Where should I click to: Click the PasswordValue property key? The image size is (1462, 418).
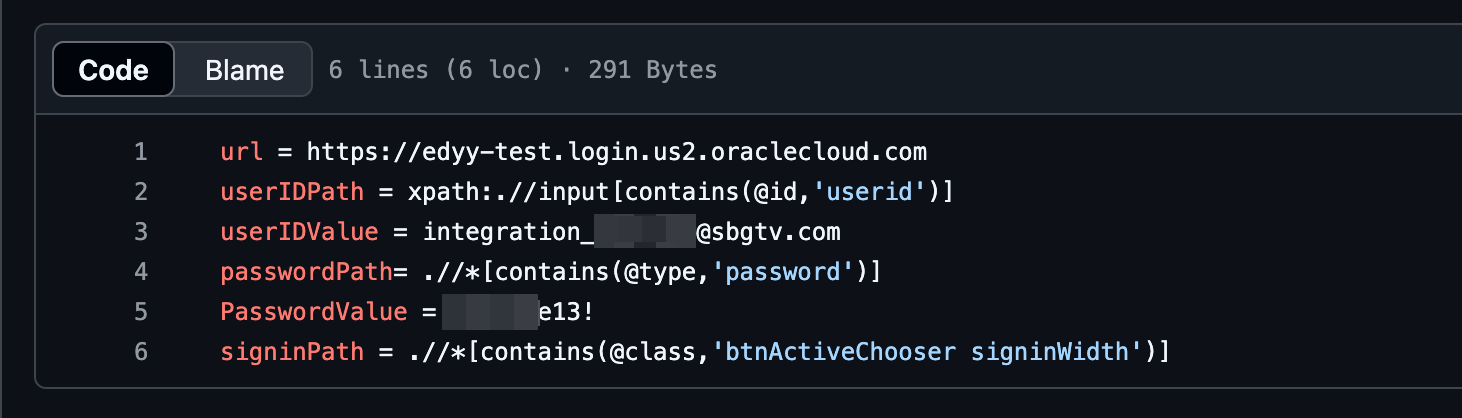point(314,311)
